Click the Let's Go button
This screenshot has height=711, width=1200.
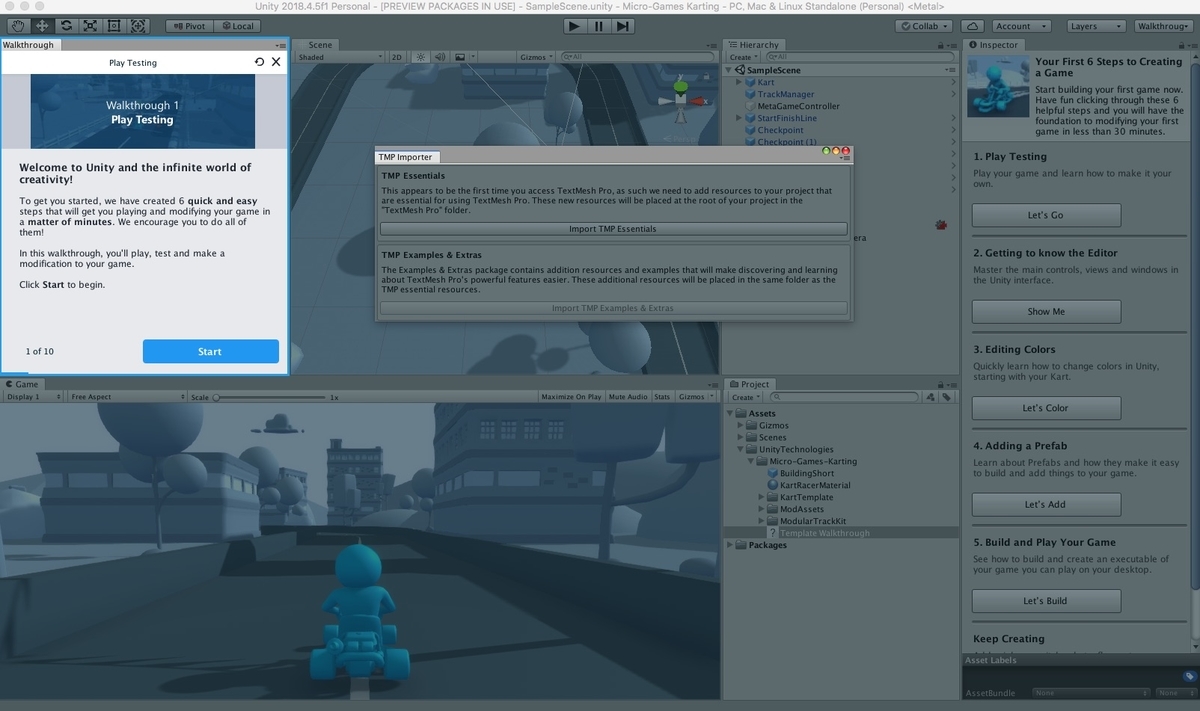[x=1046, y=215]
